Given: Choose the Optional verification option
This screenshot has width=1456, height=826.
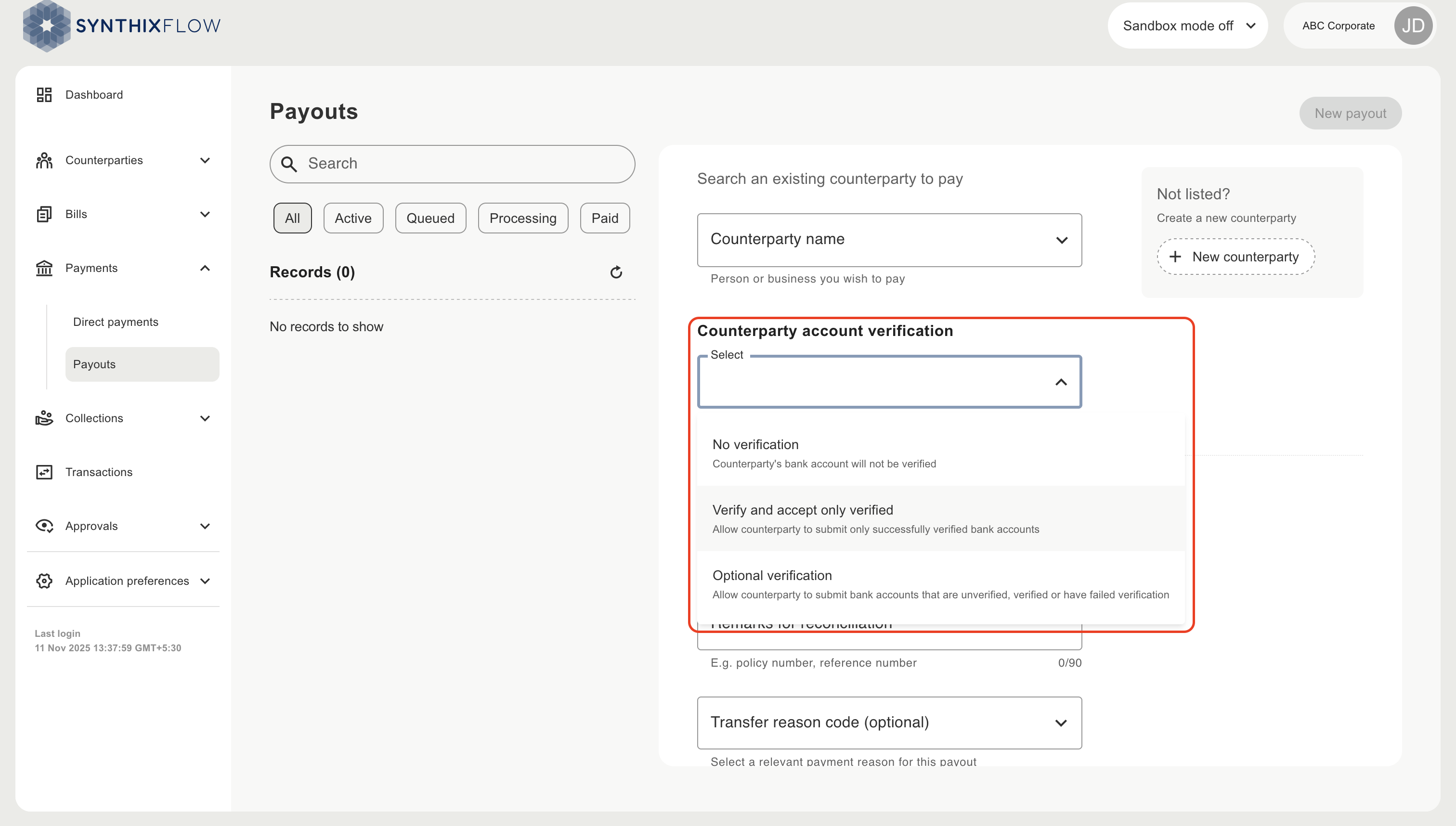Looking at the screenshot, I should [x=941, y=584].
